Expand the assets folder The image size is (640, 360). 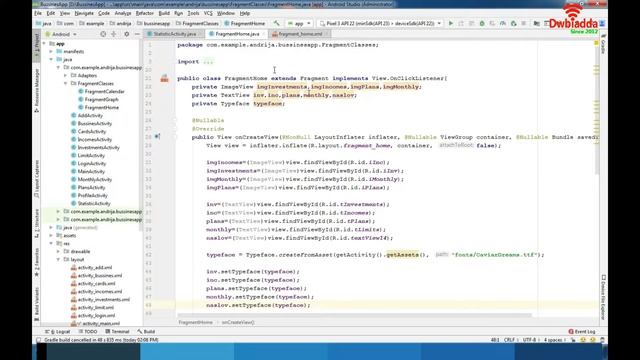[x=51, y=236]
